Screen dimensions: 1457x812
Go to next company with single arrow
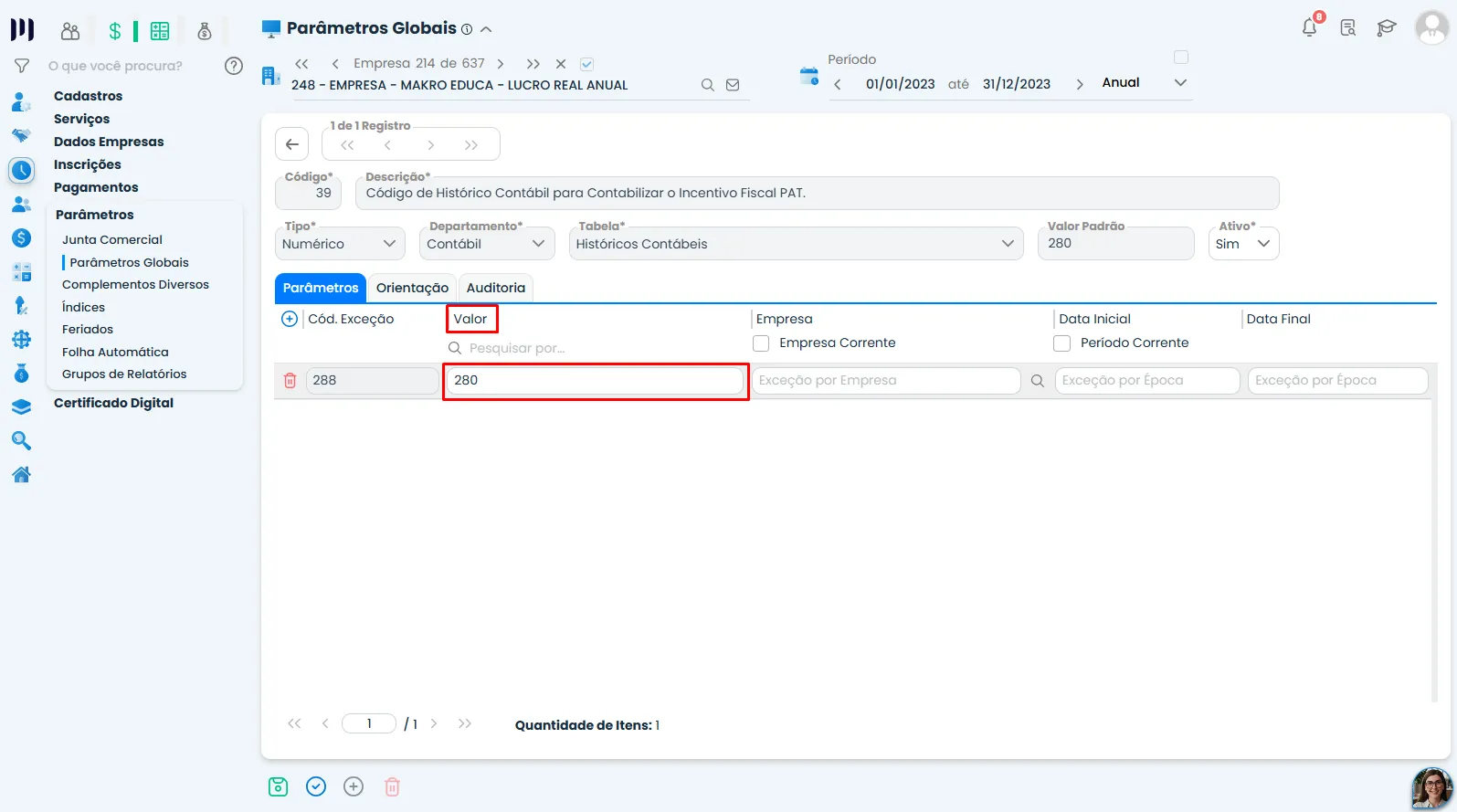501,64
